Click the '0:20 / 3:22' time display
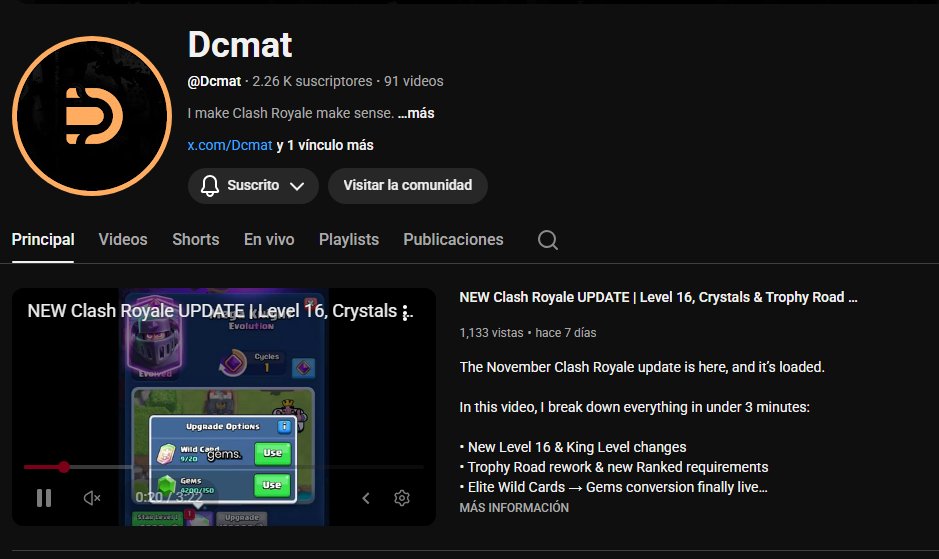 point(169,497)
